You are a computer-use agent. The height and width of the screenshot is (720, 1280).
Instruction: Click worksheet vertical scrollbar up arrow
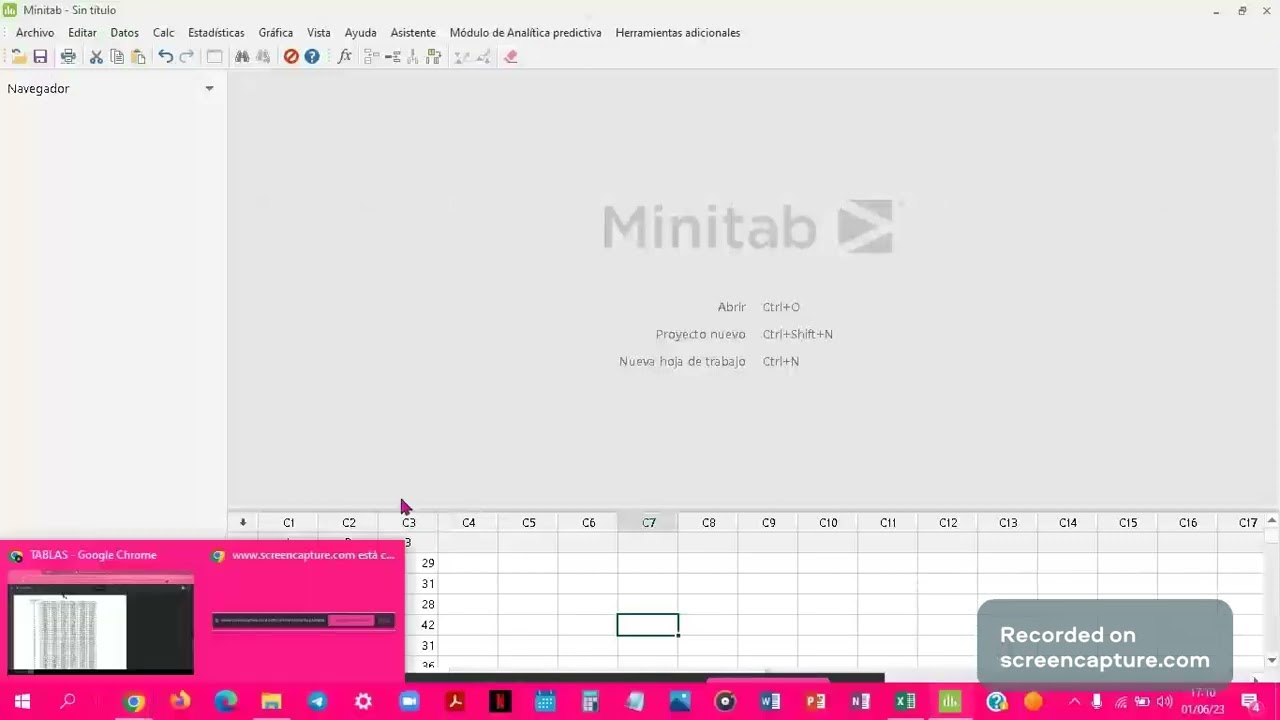click(1271, 521)
